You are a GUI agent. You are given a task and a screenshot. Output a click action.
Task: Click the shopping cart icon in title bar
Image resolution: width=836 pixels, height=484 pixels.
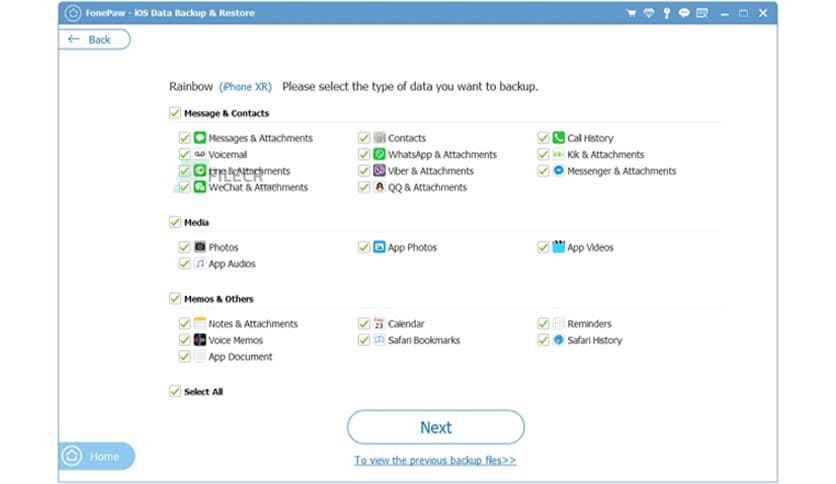pos(631,13)
